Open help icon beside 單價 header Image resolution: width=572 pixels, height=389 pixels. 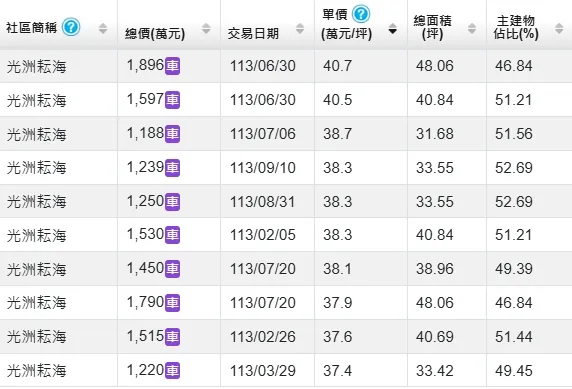(x=361, y=14)
